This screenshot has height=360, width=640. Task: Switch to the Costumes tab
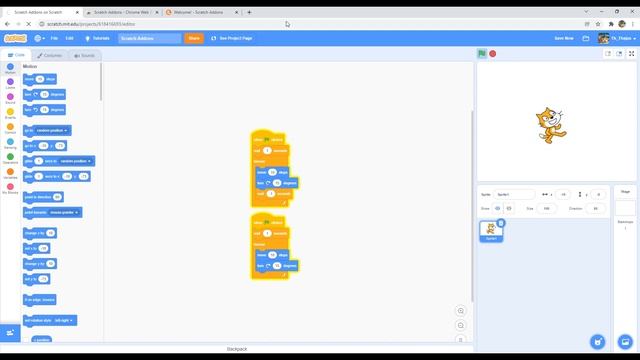pos(49,55)
